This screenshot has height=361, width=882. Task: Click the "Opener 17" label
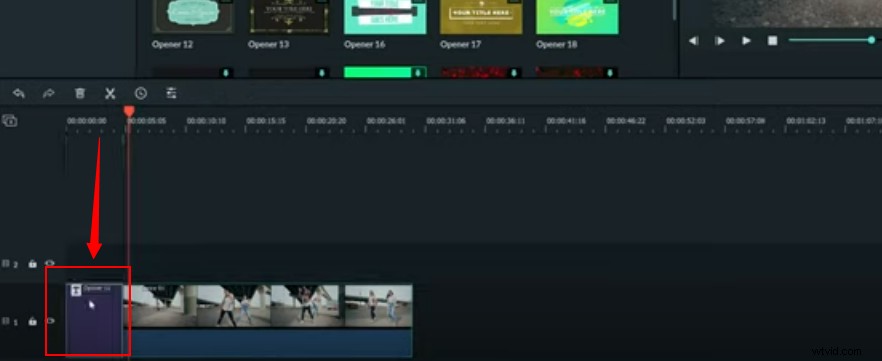click(461, 44)
